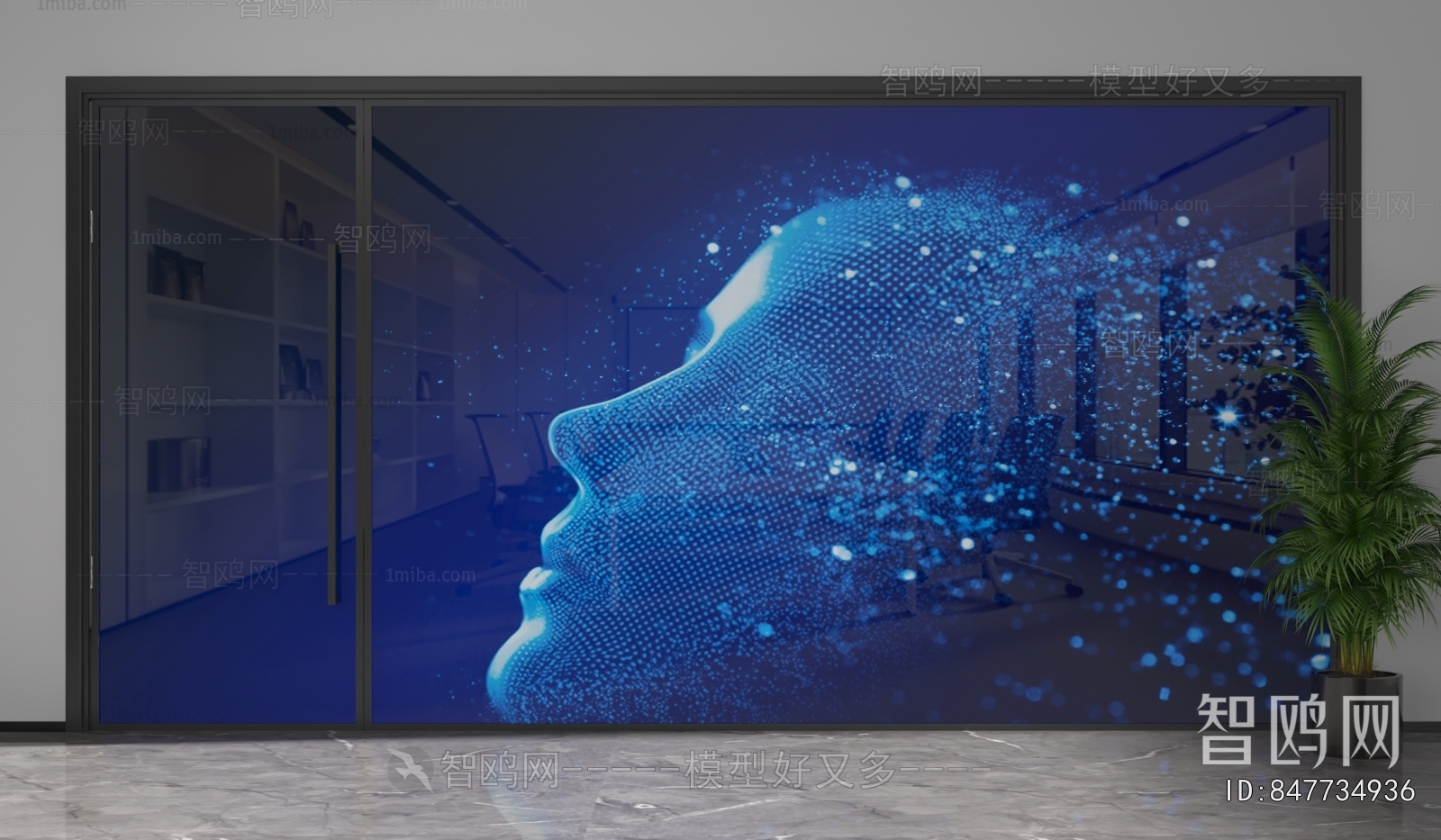Click the bird logo in floor watermark
The image size is (1441, 840).
(409, 770)
